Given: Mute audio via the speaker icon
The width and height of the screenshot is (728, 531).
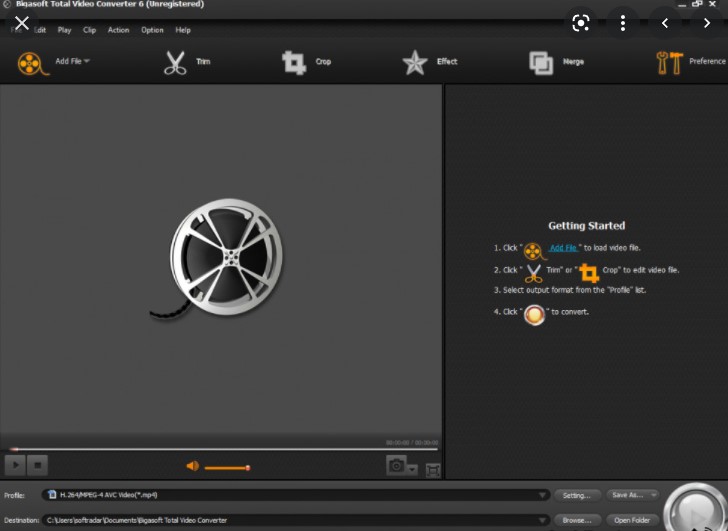Looking at the screenshot, I should point(192,466).
